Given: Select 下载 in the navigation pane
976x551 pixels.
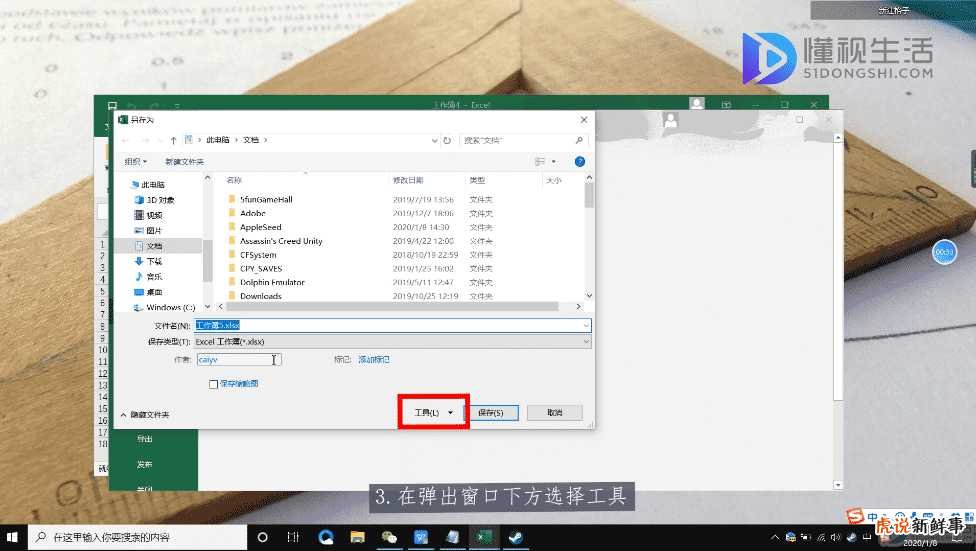Looking at the screenshot, I should coord(154,261).
